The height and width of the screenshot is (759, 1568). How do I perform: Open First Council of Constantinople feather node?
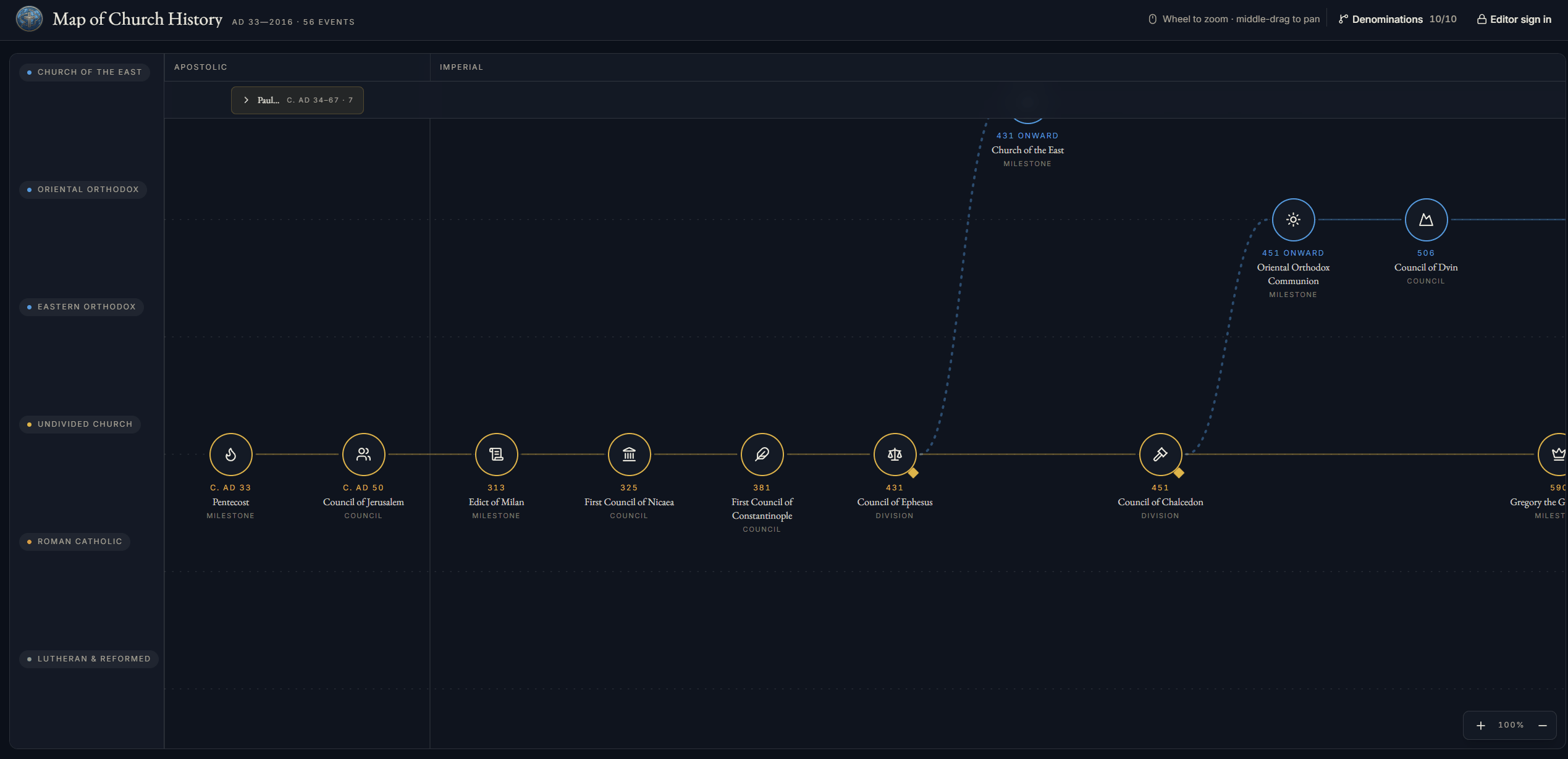pos(762,455)
